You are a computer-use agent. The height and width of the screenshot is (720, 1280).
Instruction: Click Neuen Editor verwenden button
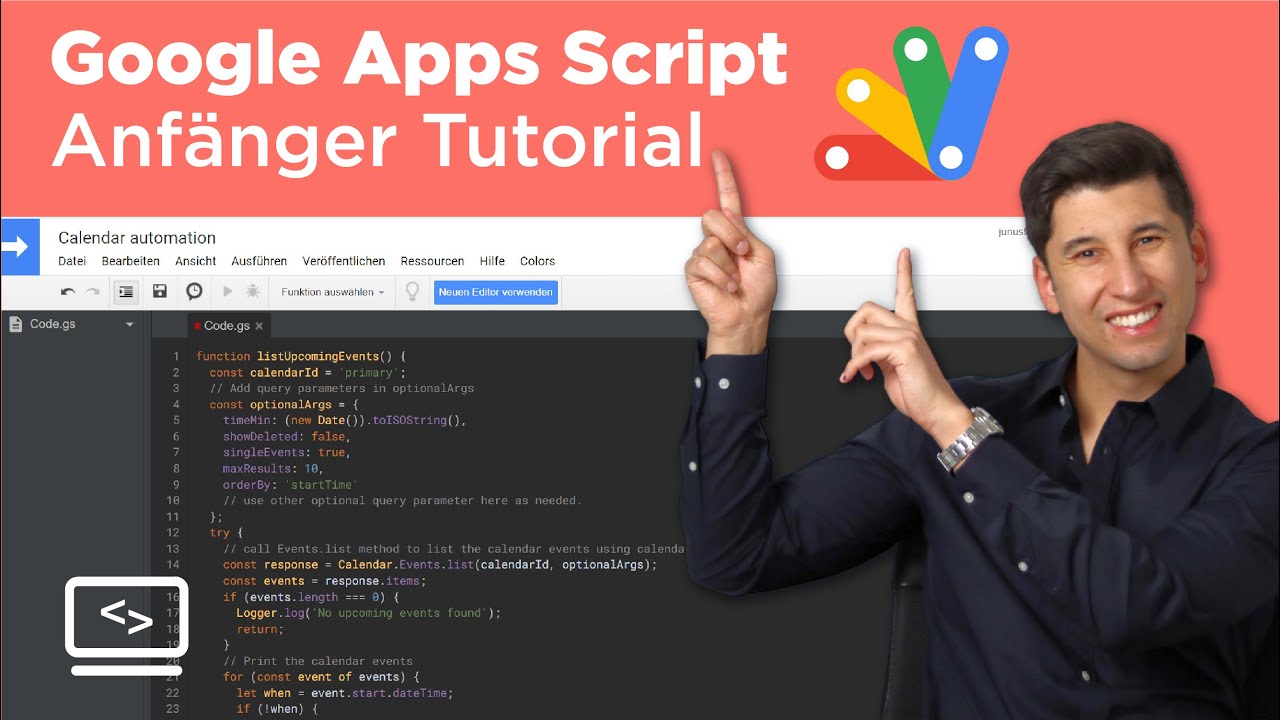pos(495,292)
